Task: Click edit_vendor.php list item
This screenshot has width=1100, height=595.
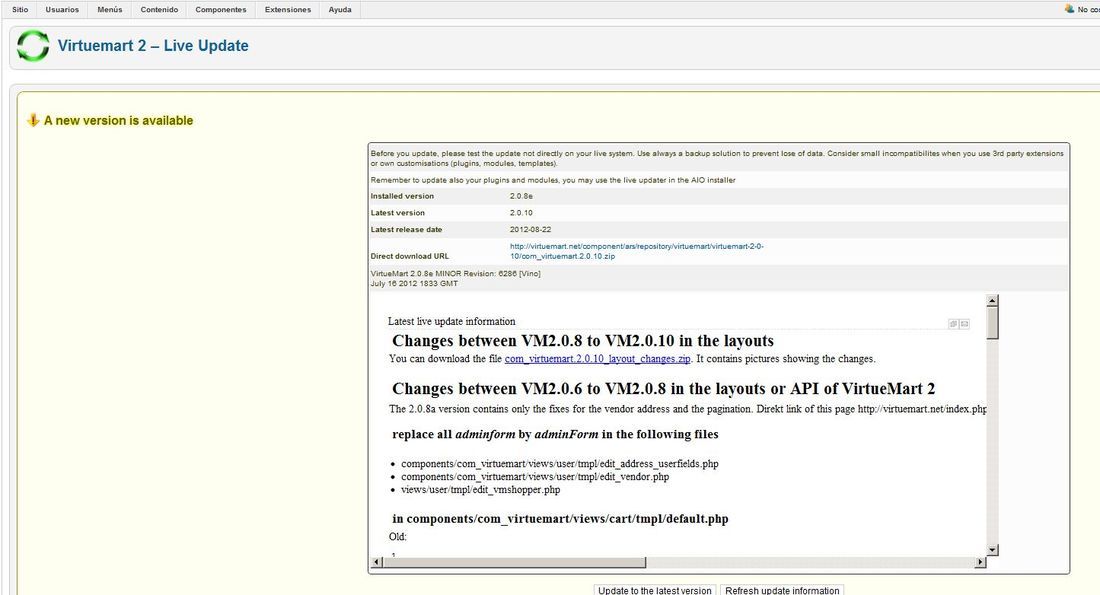Action: [535, 476]
